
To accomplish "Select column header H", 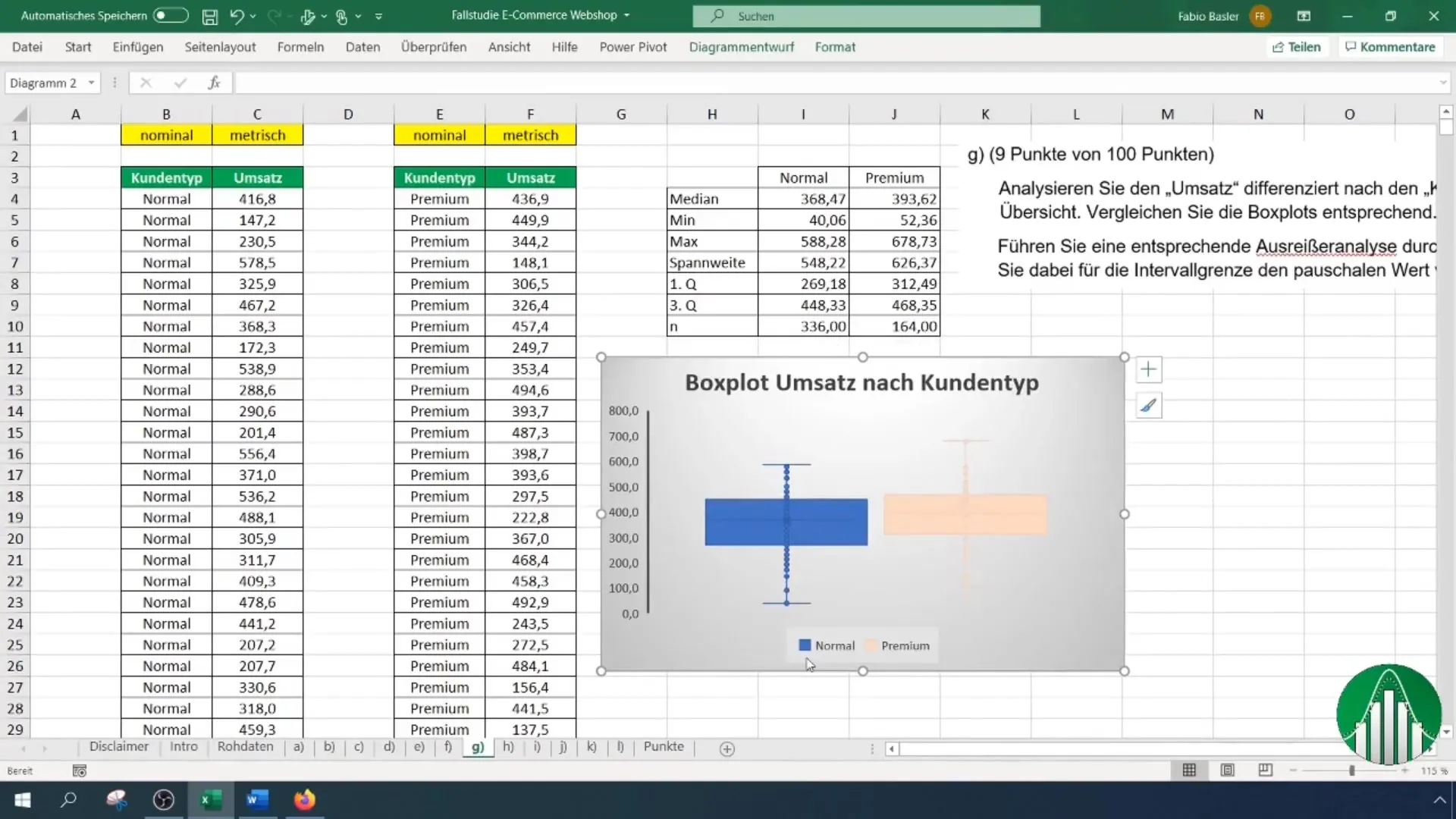I will coord(712,115).
